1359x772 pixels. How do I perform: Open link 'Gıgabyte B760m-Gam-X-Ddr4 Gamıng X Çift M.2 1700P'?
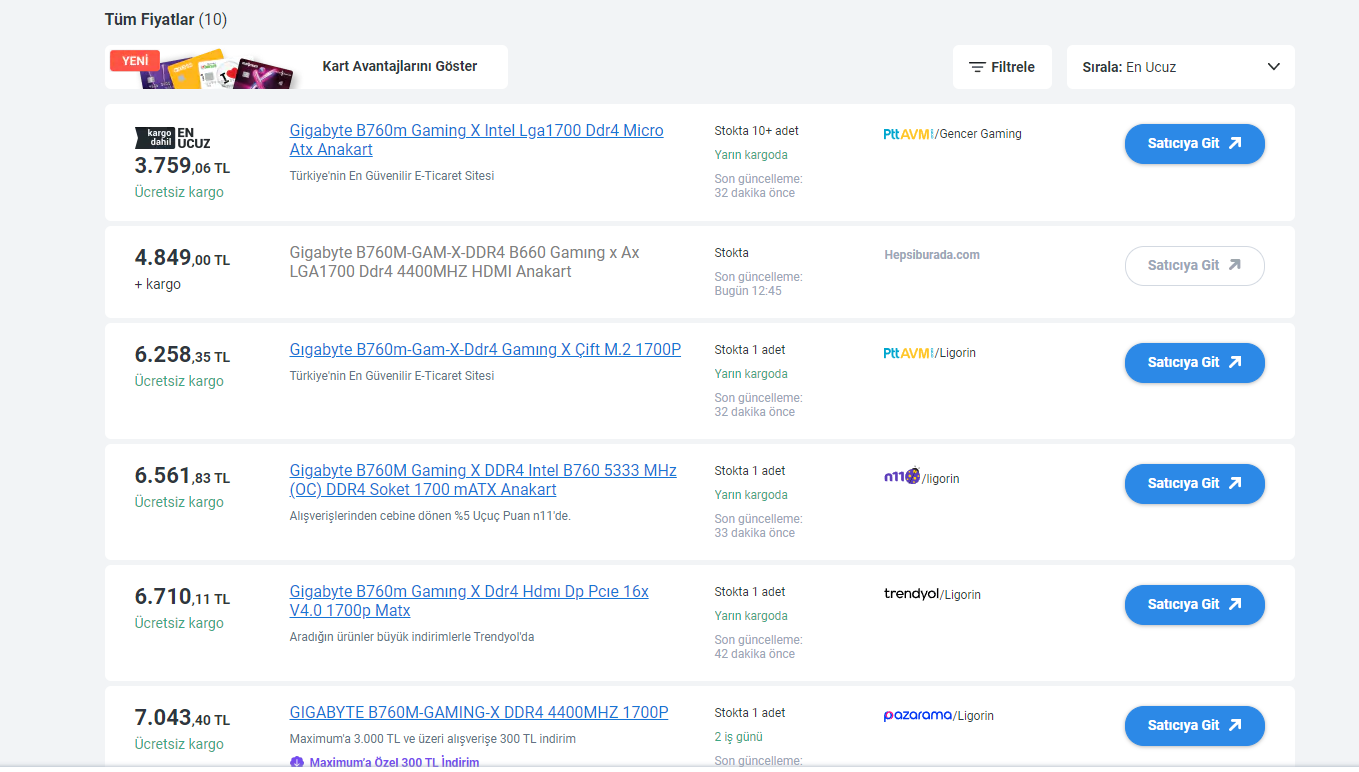point(485,350)
